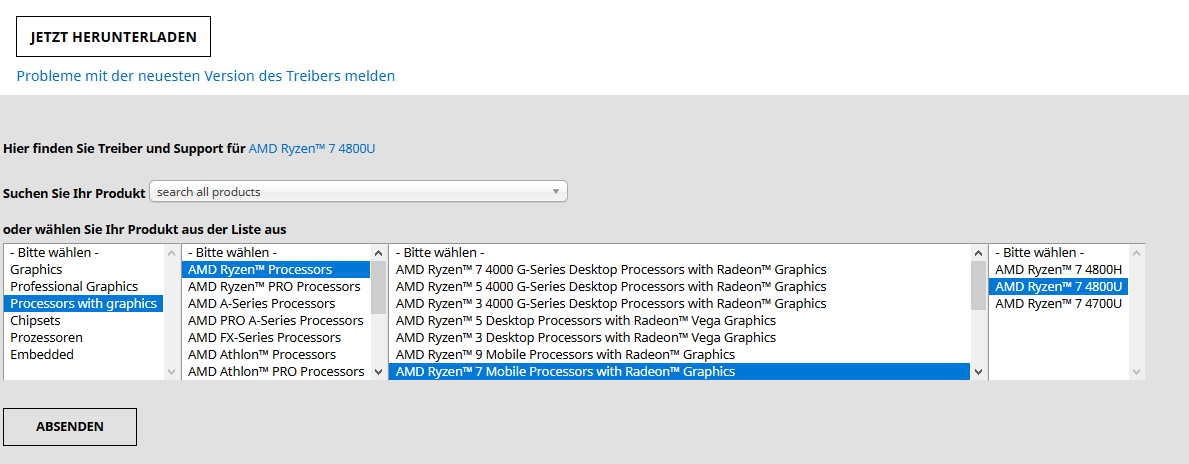Open the 'Probleme mit der neuesten Version' link

[x=205, y=76]
